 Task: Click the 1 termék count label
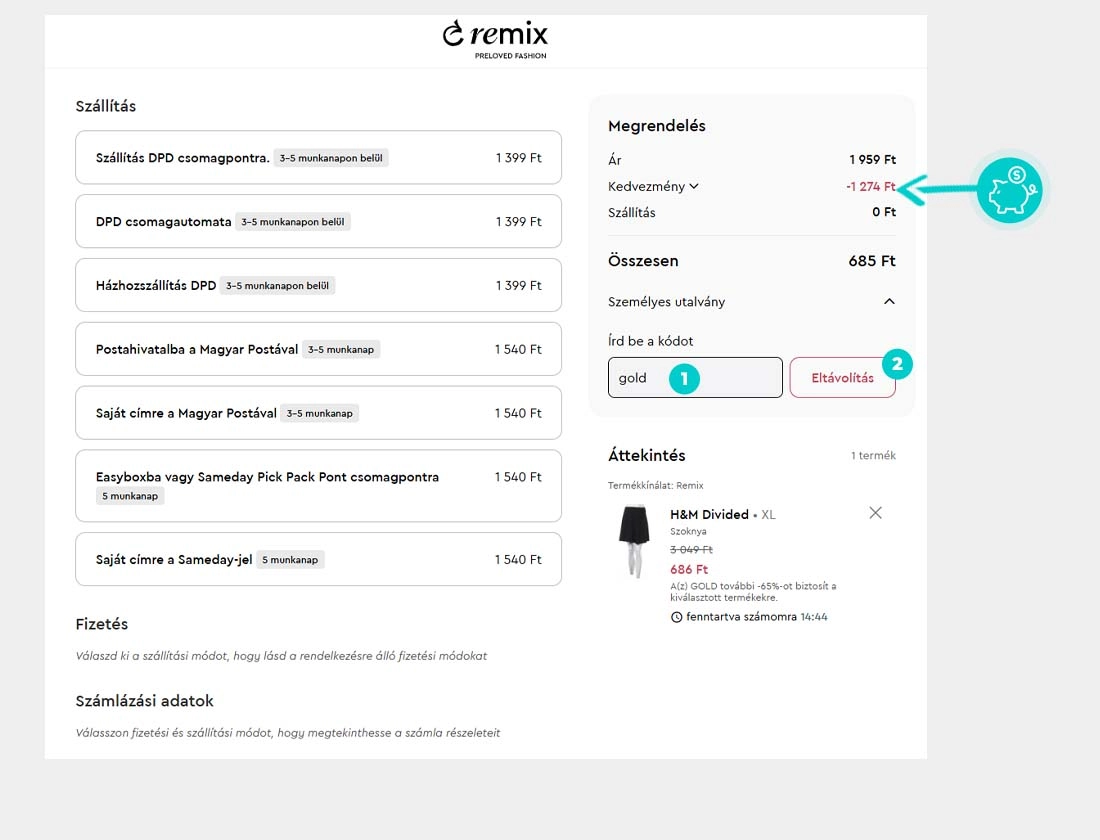[x=873, y=455]
